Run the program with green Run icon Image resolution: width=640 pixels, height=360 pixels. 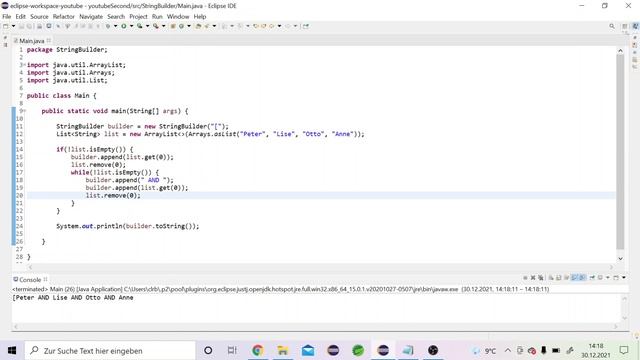pos(124,26)
